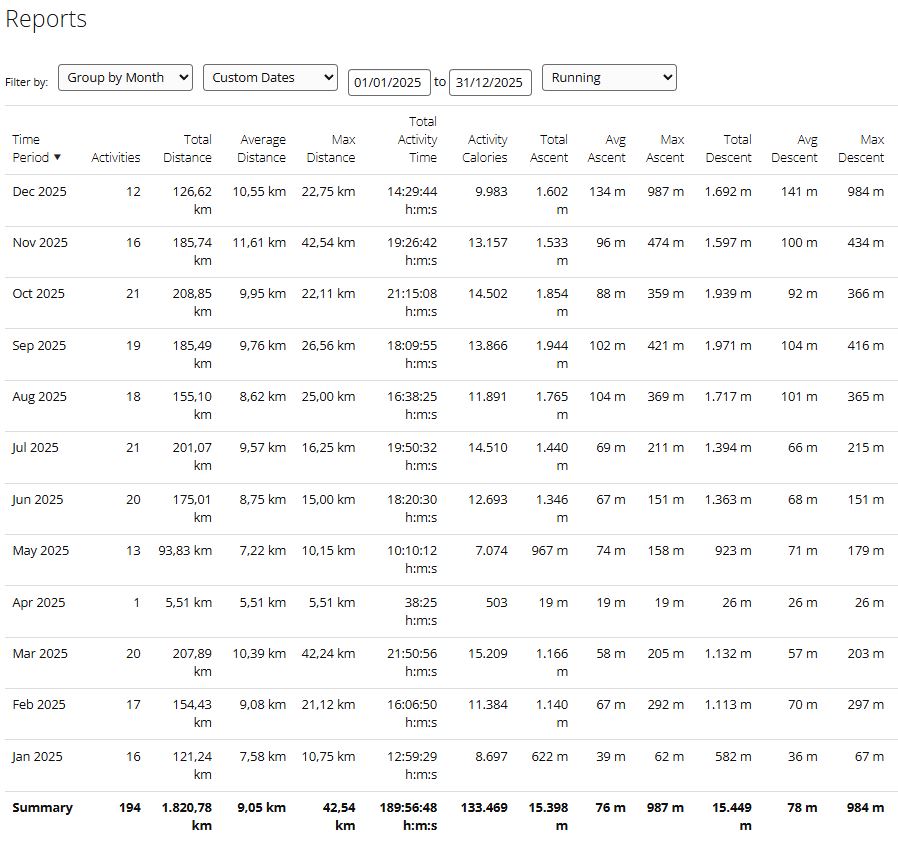Image resolution: width=898 pixels, height=844 pixels.
Task: Sort the table by Activity Calories
Action: 485,148
